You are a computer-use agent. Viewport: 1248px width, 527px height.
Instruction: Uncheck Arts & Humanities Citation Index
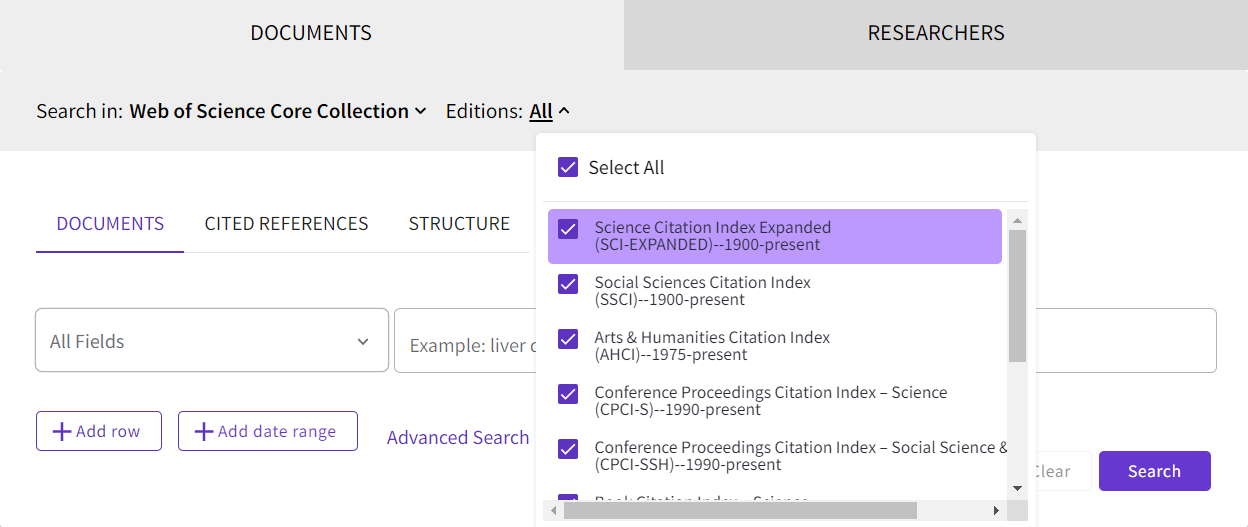[x=568, y=339]
